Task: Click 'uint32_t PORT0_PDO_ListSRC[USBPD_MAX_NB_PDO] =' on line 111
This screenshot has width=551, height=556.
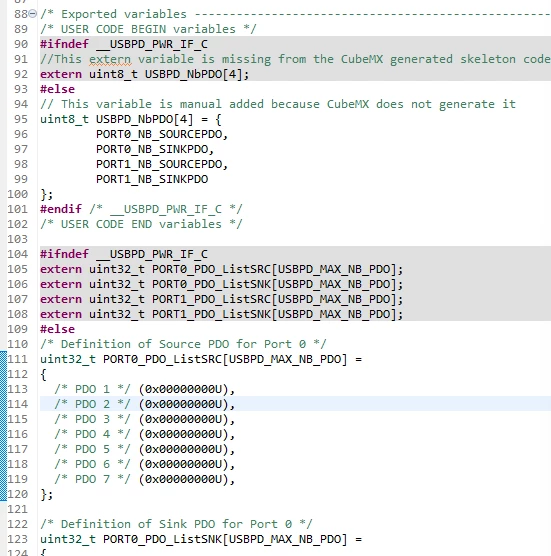Action: [201, 359]
